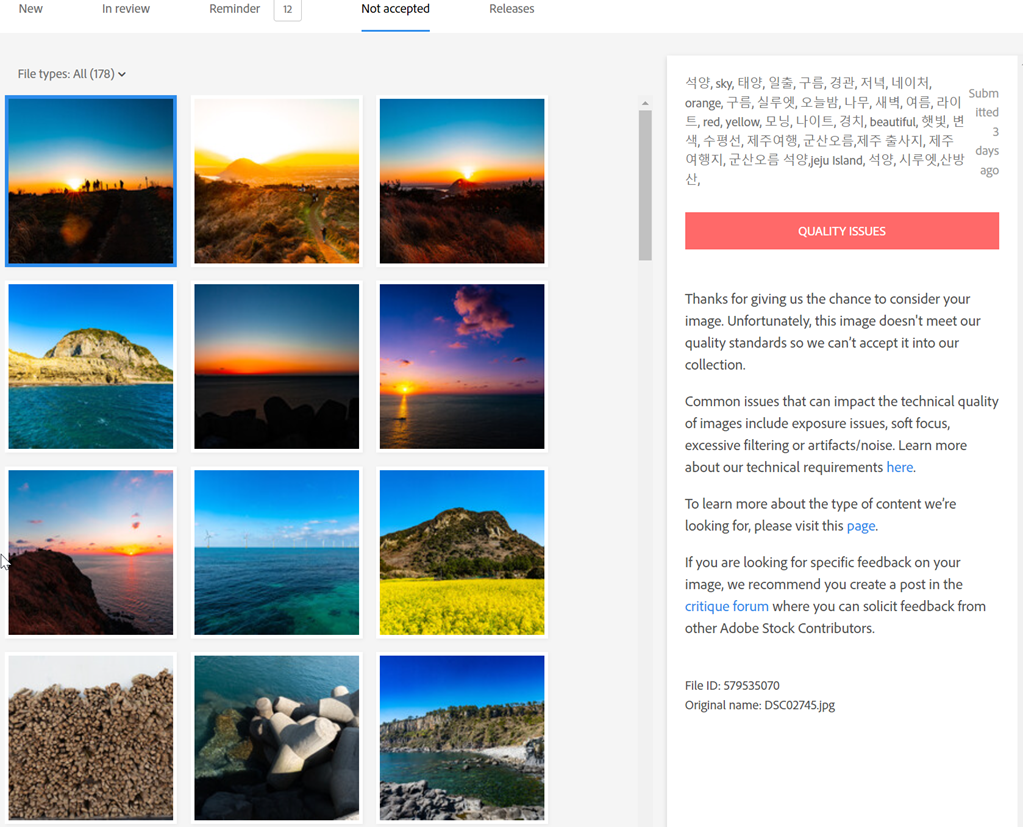
Task: Pick the offshore wind turbines thumbnail
Action: click(276, 552)
